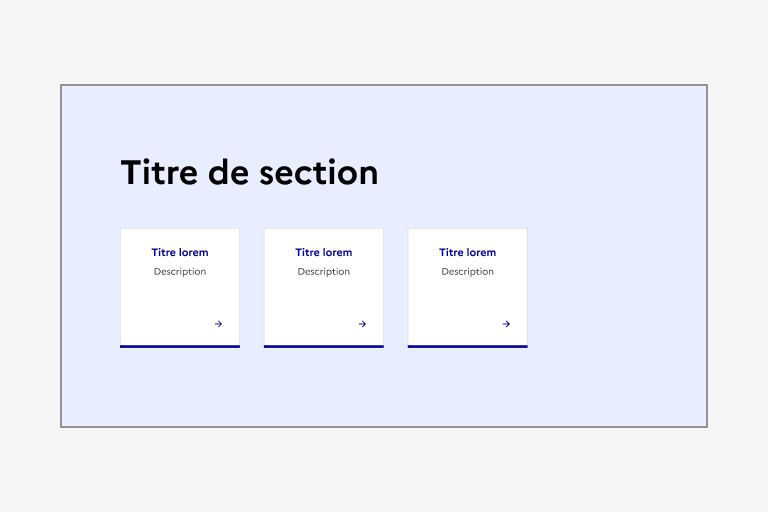Click the dark blue bottom border of middle card
This screenshot has height=512, width=768.
pyautogui.click(x=324, y=346)
